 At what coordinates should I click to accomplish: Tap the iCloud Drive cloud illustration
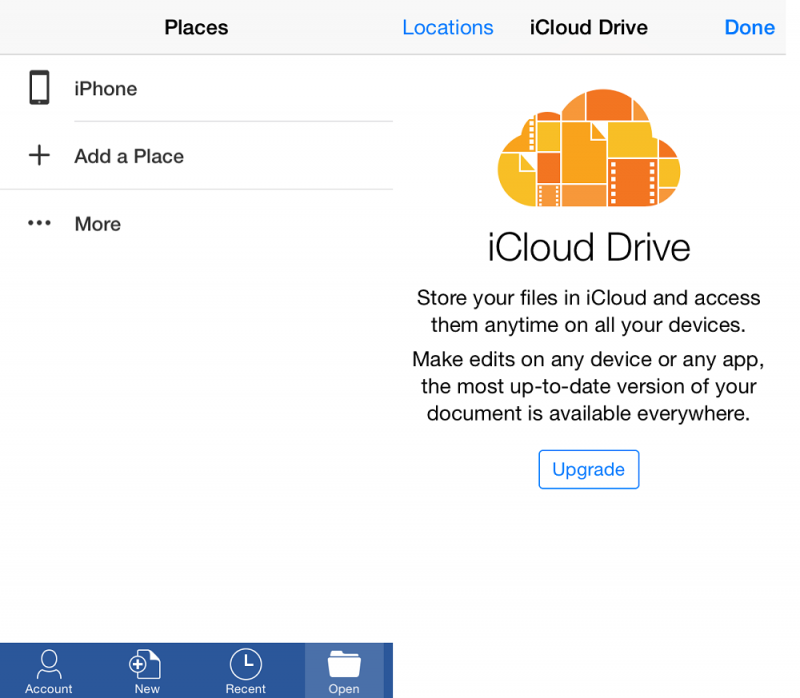589,150
